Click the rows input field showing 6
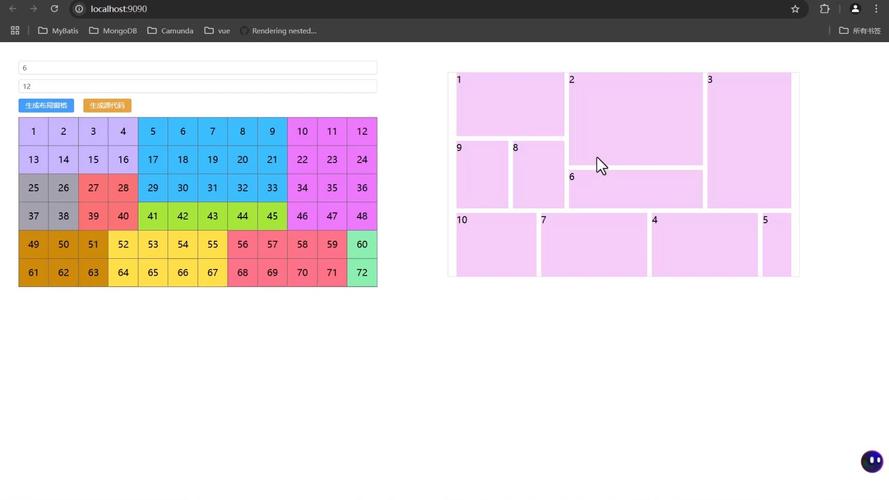Image resolution: width=889 pixels, height=500 pixels. [x=198, y=68]
